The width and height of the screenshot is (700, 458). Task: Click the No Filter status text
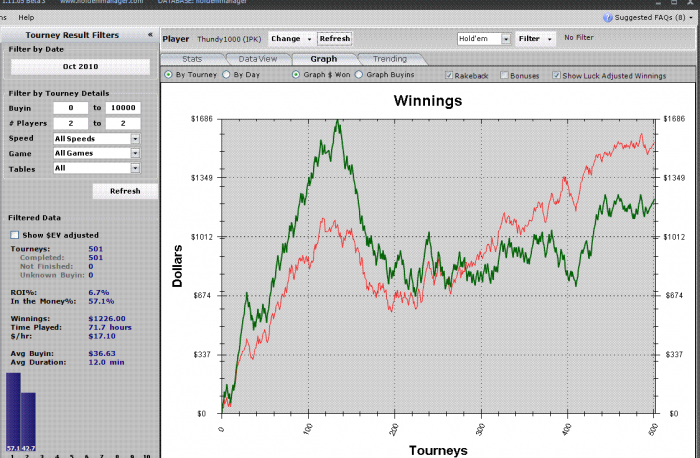pos(579,37)
